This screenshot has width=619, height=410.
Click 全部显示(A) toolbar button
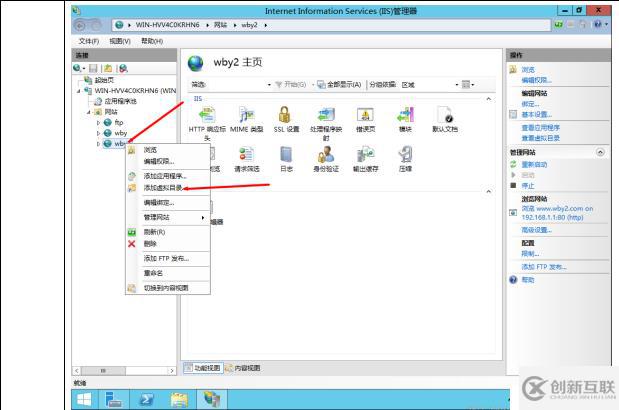tap(340, 84)
